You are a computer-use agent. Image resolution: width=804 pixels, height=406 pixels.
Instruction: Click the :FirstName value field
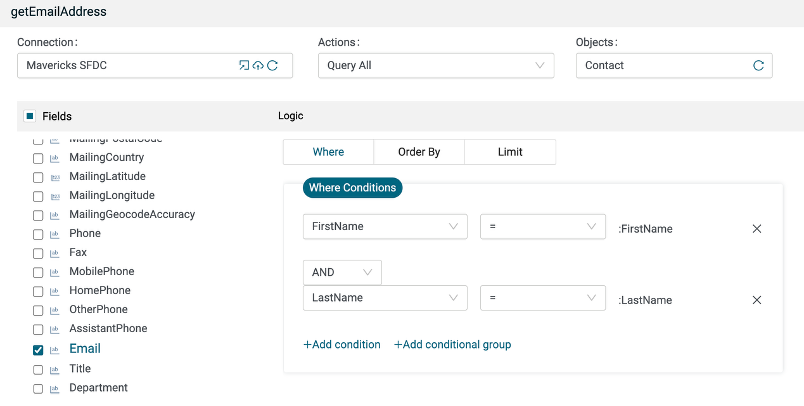646,229
